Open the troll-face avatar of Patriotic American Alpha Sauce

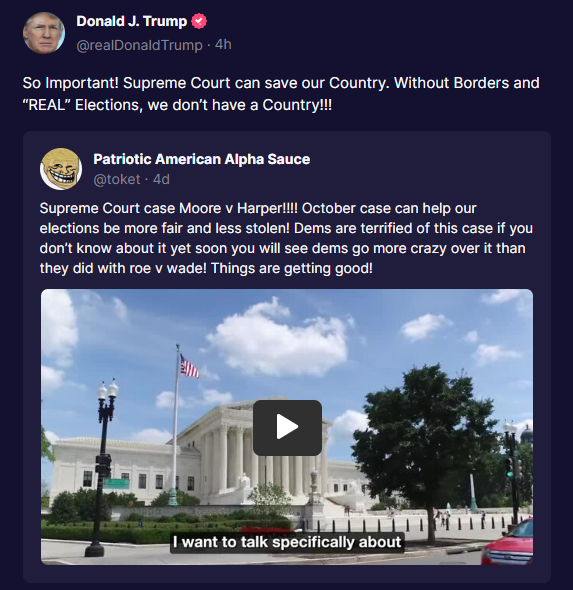click(x=61, y=169)
